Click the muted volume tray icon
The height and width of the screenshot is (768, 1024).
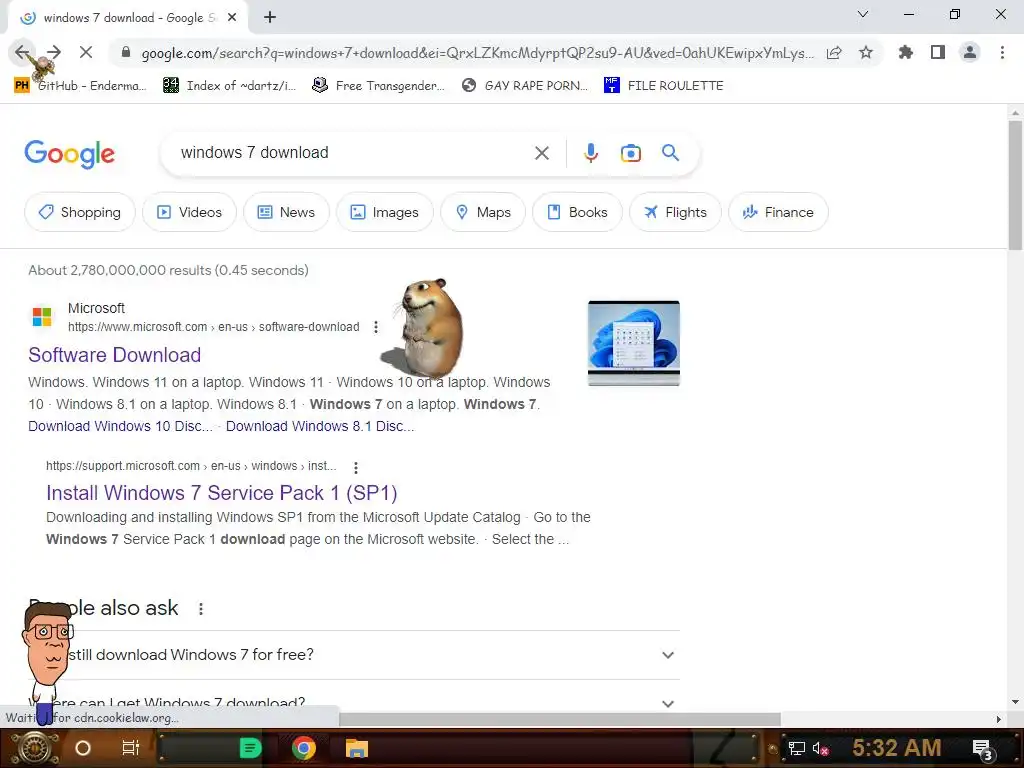coord(820,748)
